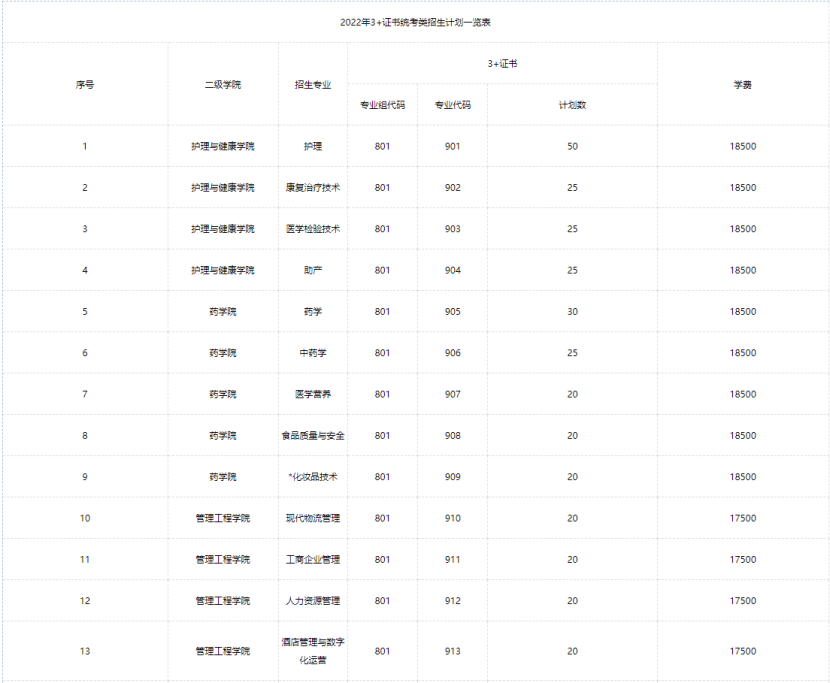The image size is (830, 683).
Task: Click the 医学营养 major cell
Action: 313,394
